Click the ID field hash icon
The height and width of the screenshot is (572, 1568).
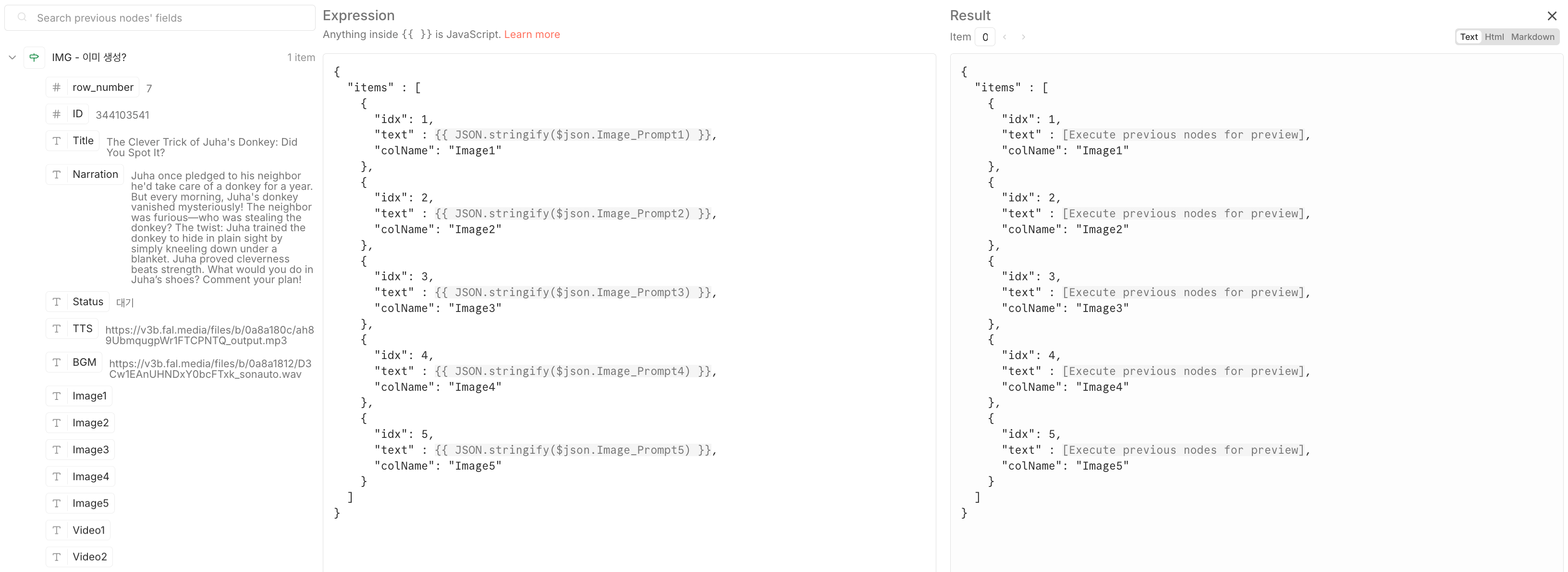click(x=57, y=114)
